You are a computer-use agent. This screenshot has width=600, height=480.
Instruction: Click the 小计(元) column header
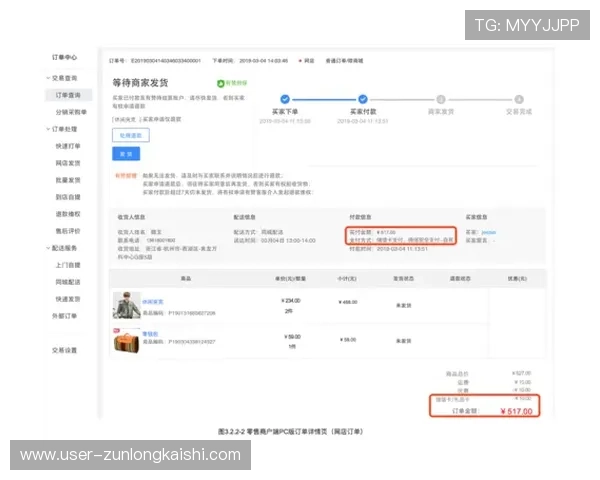347,278
